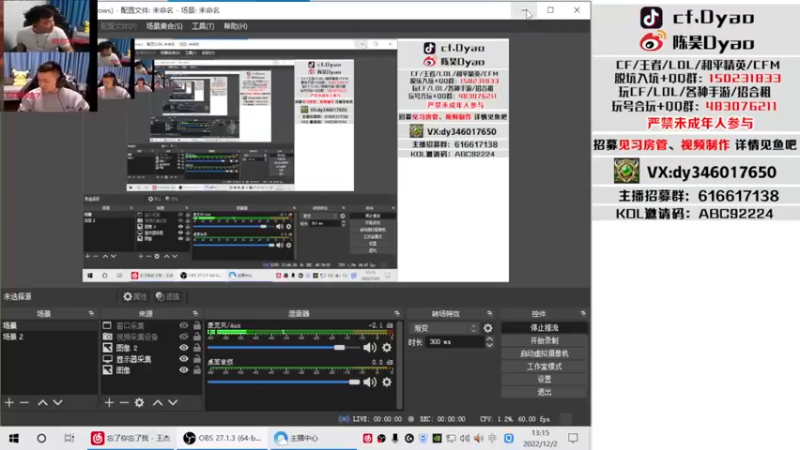Pop out the 来源 dock panel
Viewport: 800px width, 450px height.
click(195, 313)
